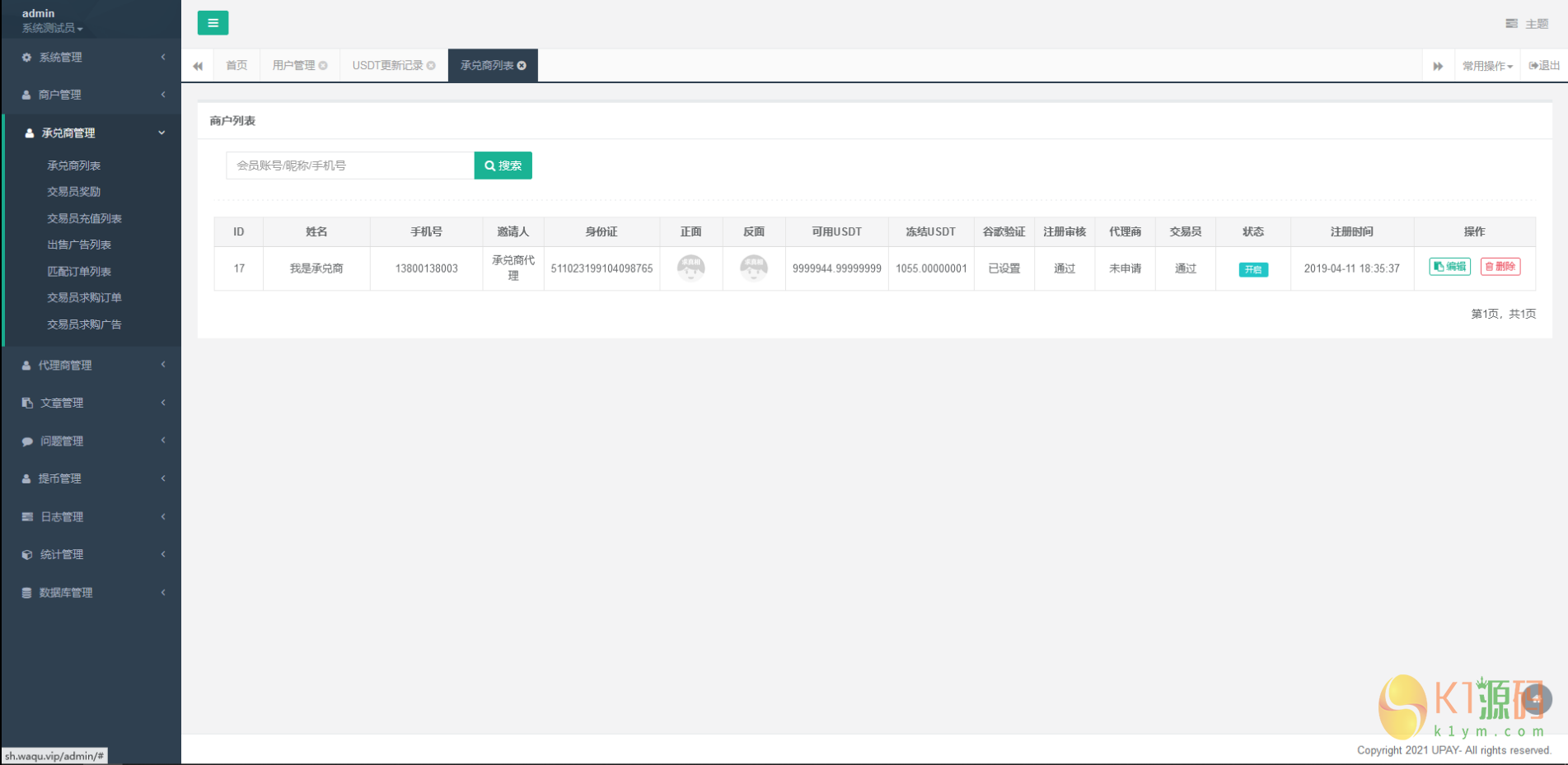The width and height of the screenshot is (1568, 765).
Task: Close the 用户管理 tab
Action: pos(323,66)
